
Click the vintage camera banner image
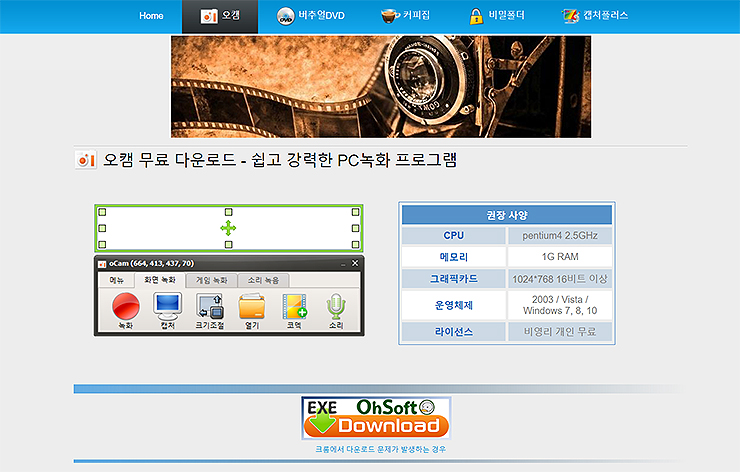pos(381,87)
